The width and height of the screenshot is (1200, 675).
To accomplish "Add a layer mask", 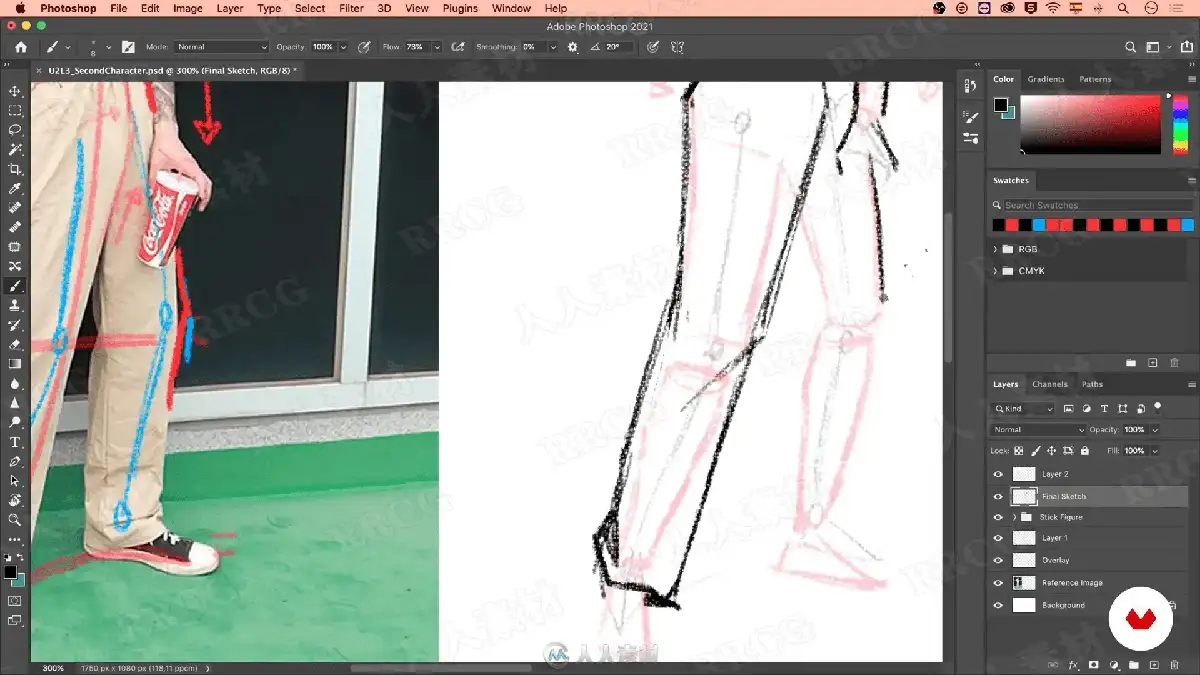I will tap(1093, 664).
